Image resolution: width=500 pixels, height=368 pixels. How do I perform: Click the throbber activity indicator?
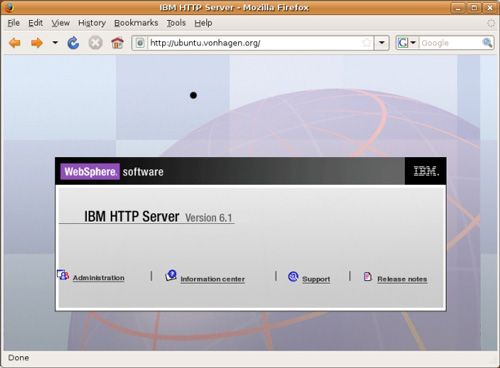(491, 23)
